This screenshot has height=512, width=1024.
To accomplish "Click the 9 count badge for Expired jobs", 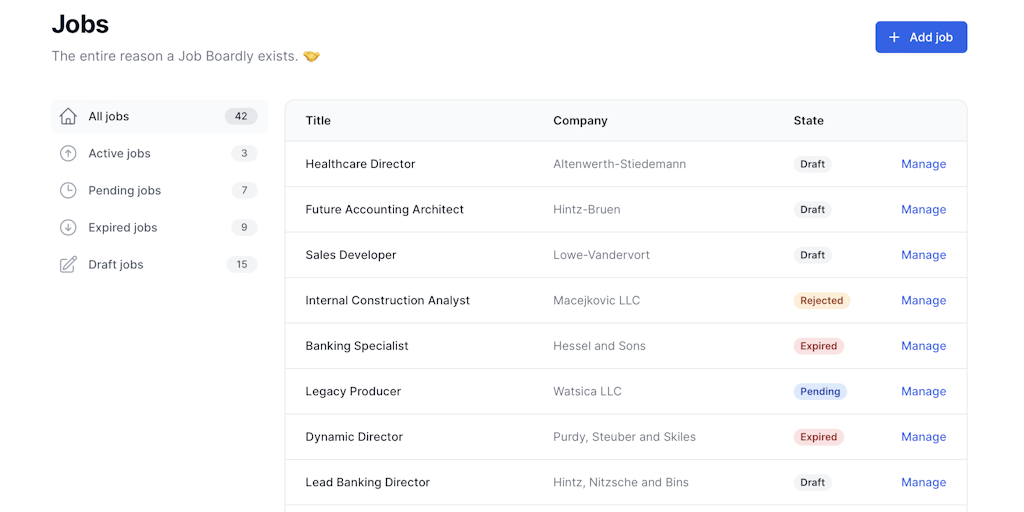I will tap(244, 227).
